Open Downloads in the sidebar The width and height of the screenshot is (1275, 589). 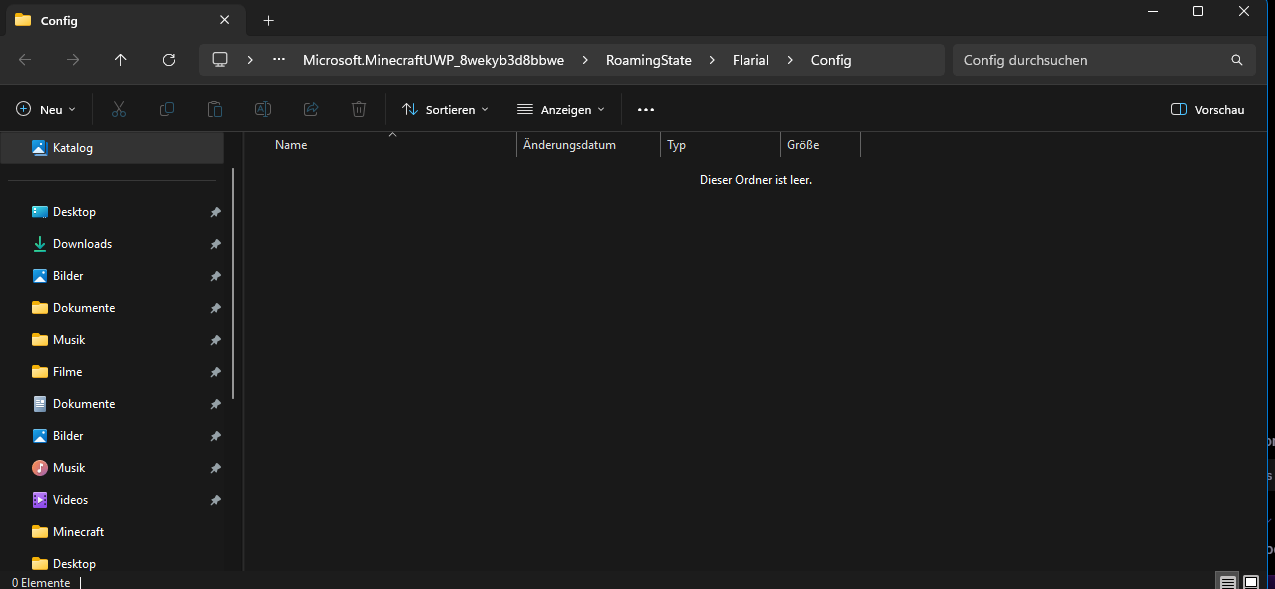[82, 244]
